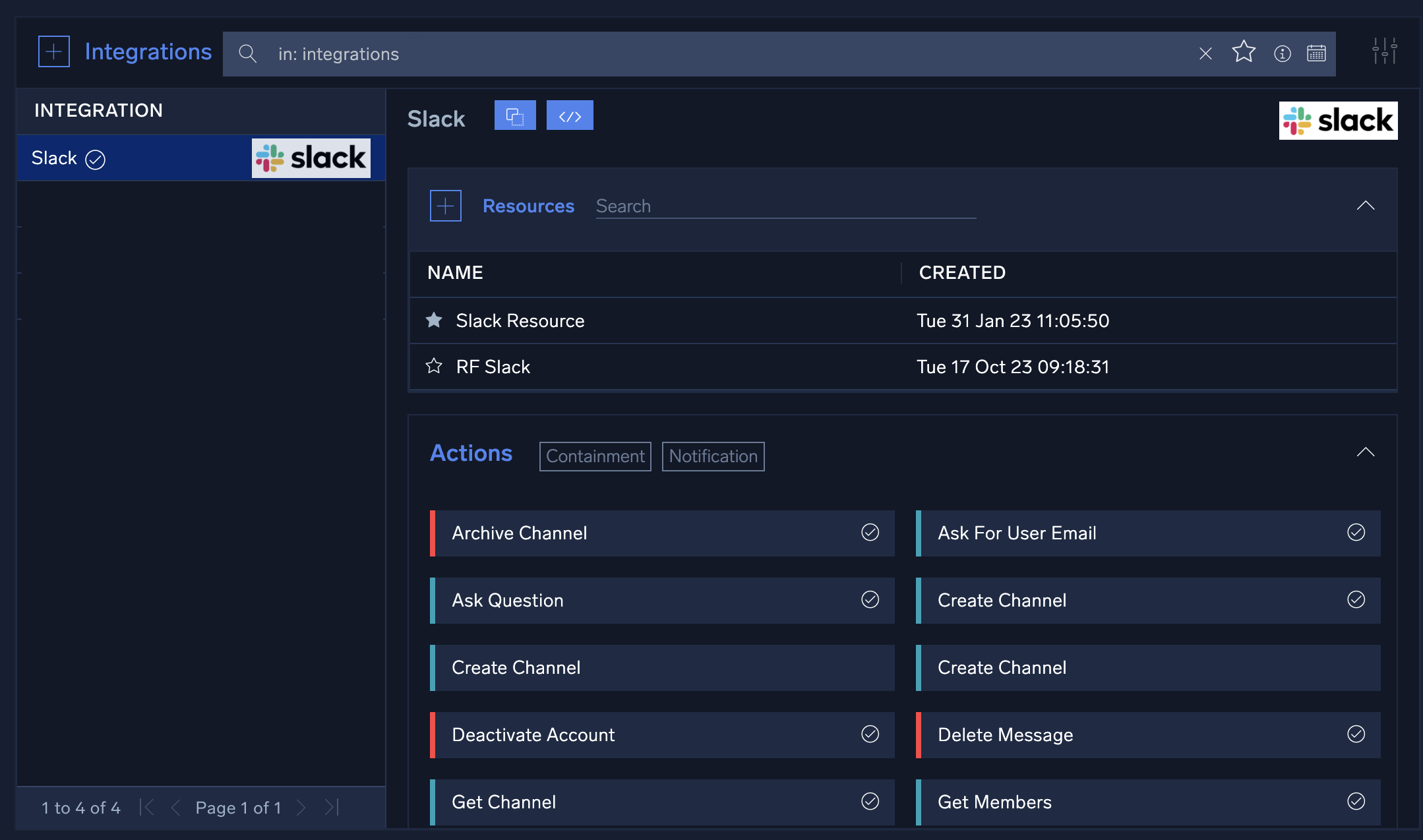This screenshot has width=1423, height=840.
Task: Open the filter sliders settings icon
Action: click(1384, 51)
